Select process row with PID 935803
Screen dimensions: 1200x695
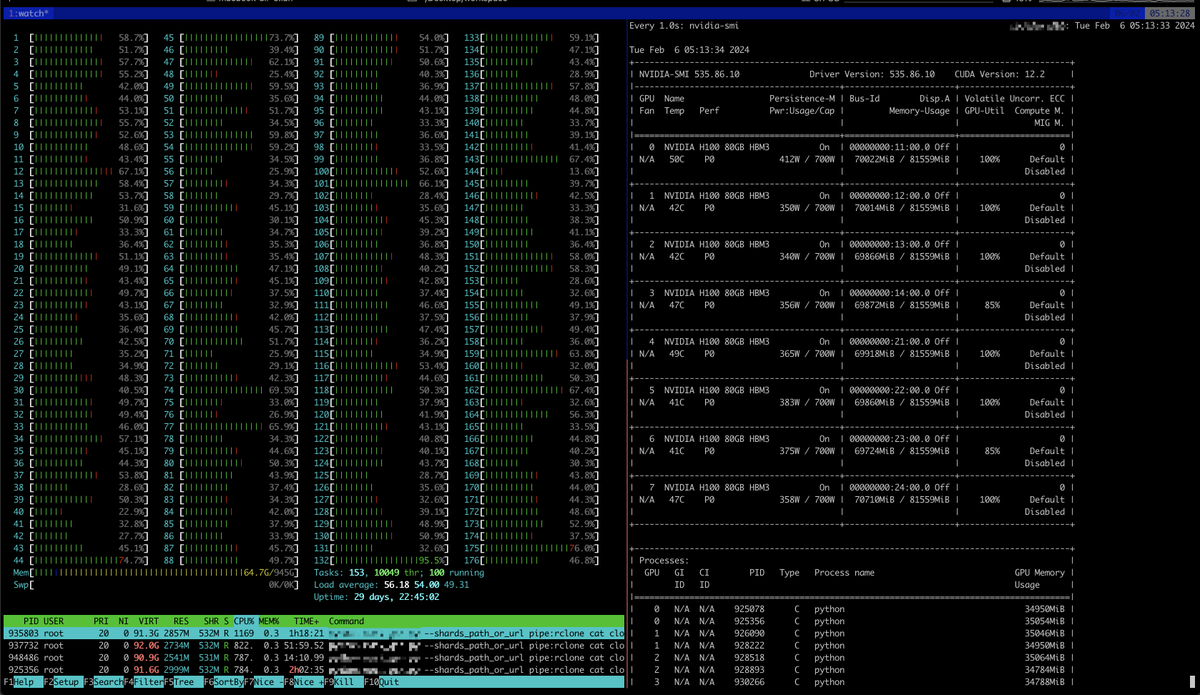coord(315,633)
